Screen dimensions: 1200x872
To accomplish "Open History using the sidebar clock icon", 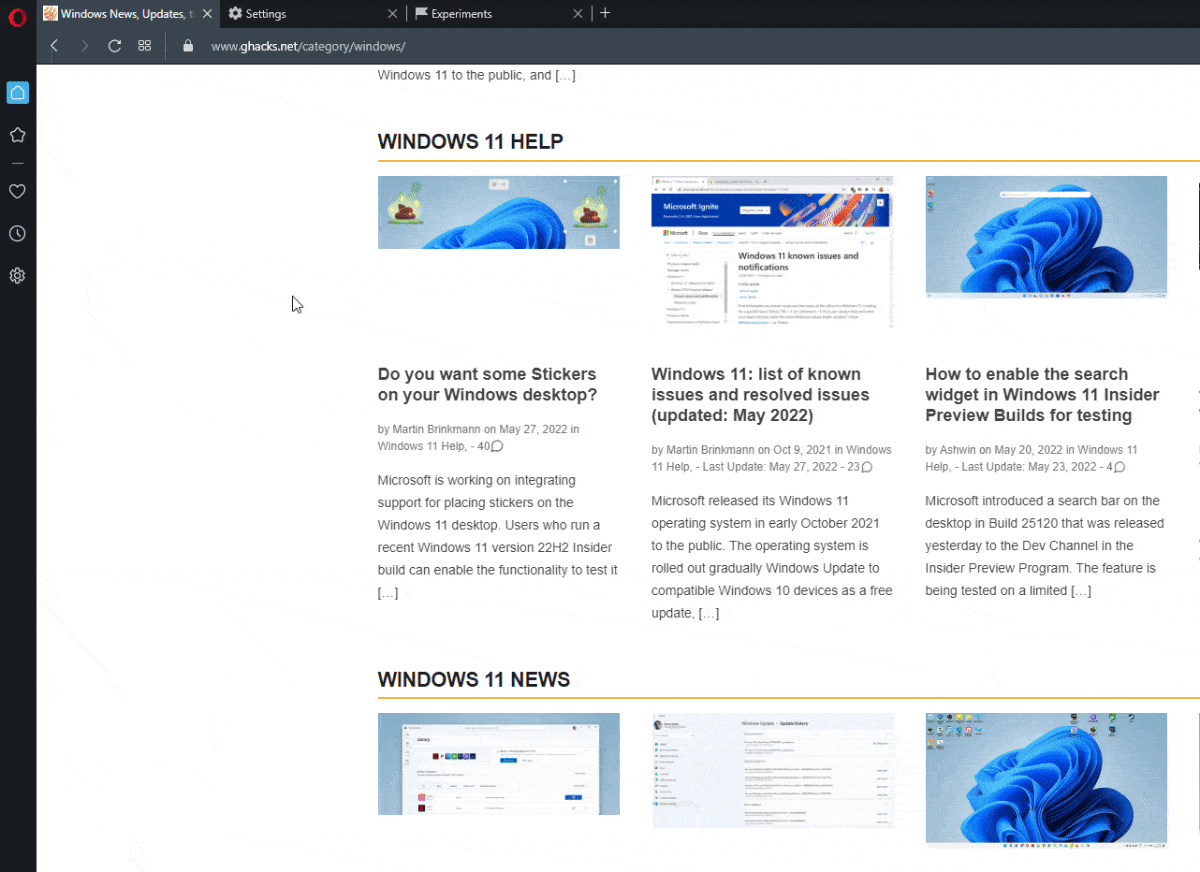I will pyautogui.click(x=17, y=233).
